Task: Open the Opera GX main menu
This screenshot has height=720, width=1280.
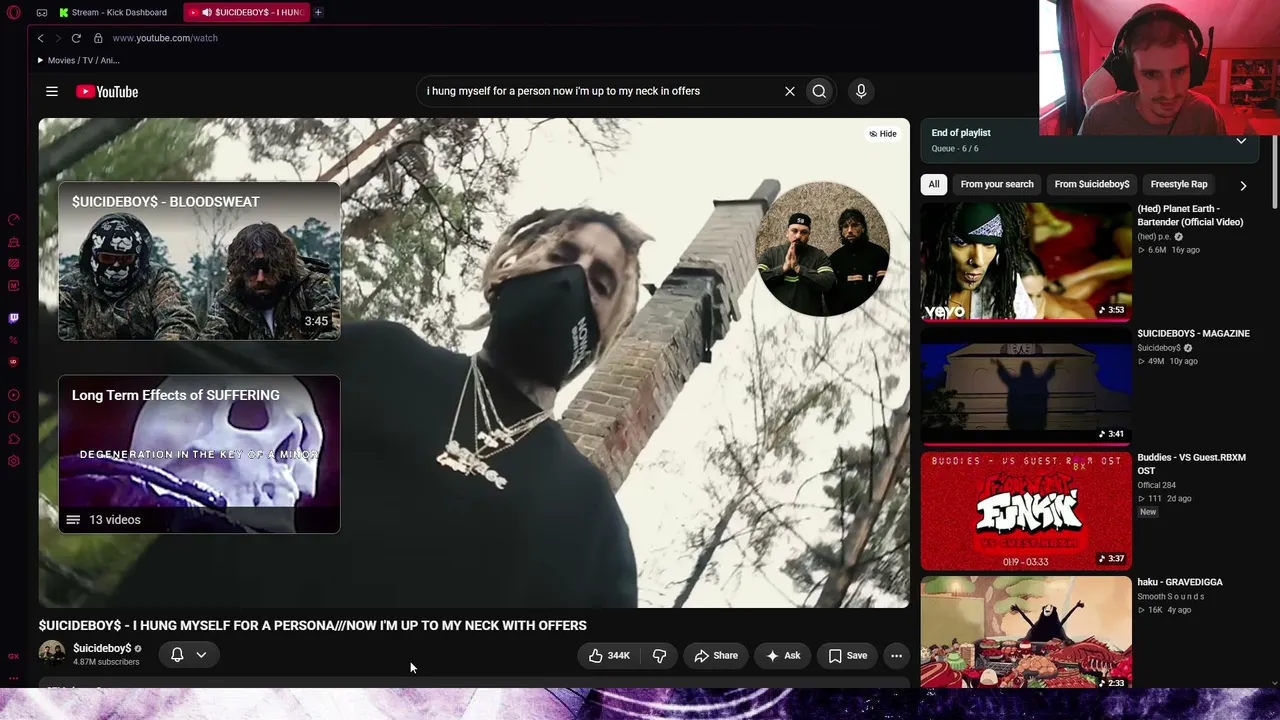Action: coord(13,12)
